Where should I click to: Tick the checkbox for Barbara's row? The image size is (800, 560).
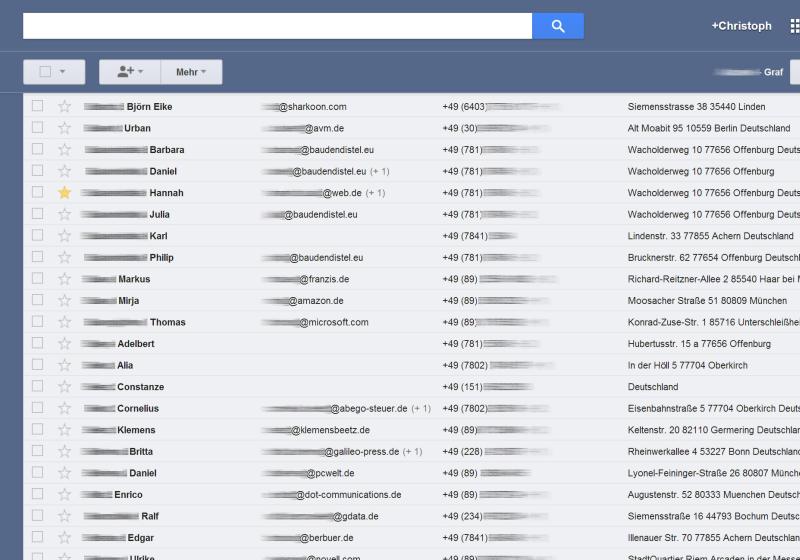pos(38,150)
